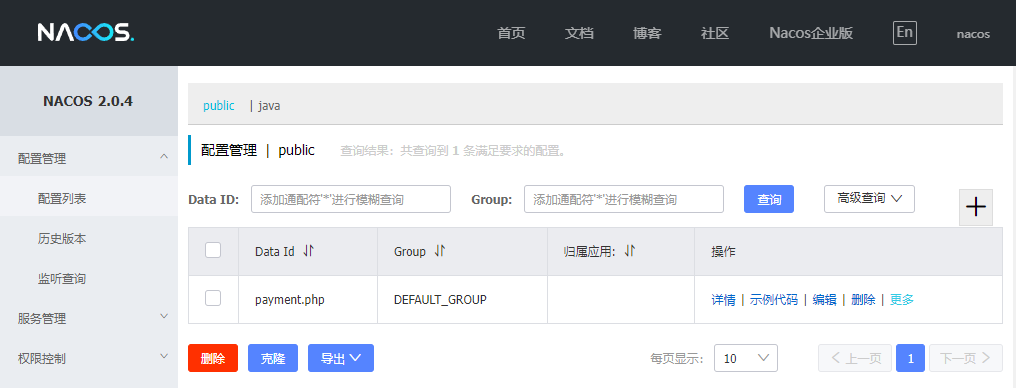Collapse the 配置管理 sidebar section
1016x388 pixels.
[x=89, y=158]
